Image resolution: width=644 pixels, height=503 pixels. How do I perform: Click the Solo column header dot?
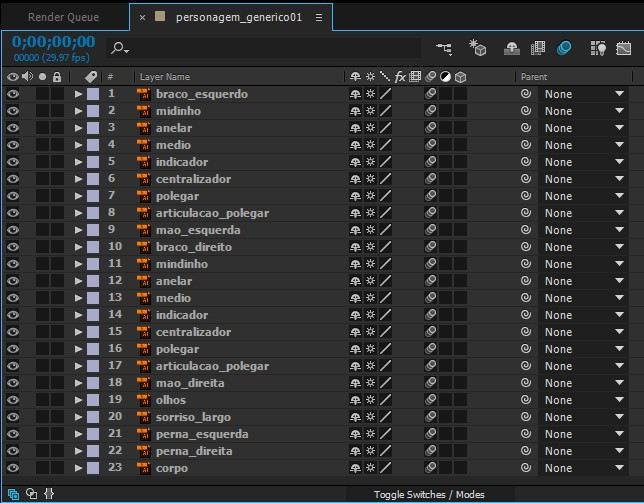pyautogui.click(x=42, y=77)
